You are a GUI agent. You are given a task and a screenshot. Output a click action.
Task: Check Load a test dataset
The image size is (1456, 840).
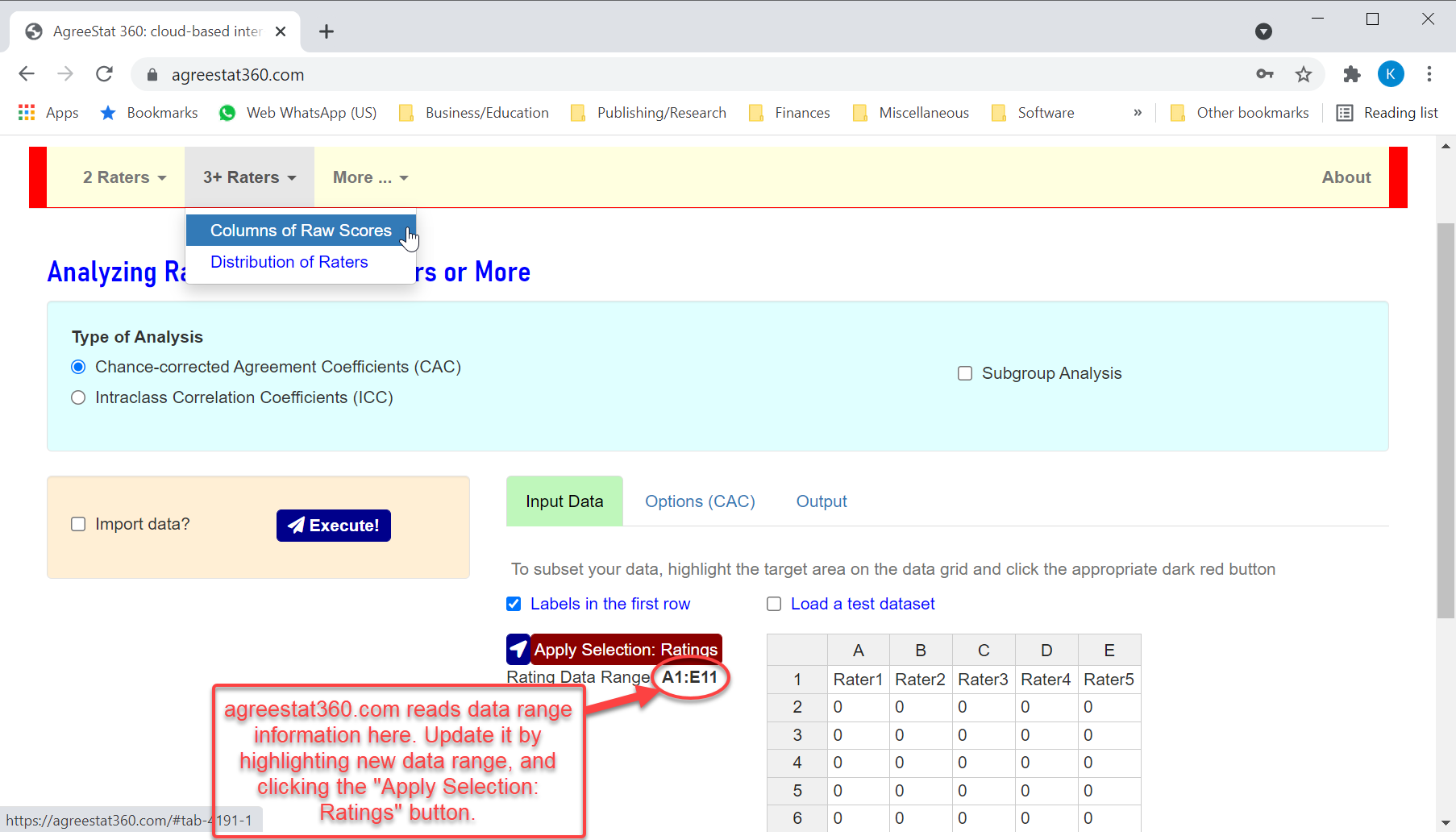[774, 604]
